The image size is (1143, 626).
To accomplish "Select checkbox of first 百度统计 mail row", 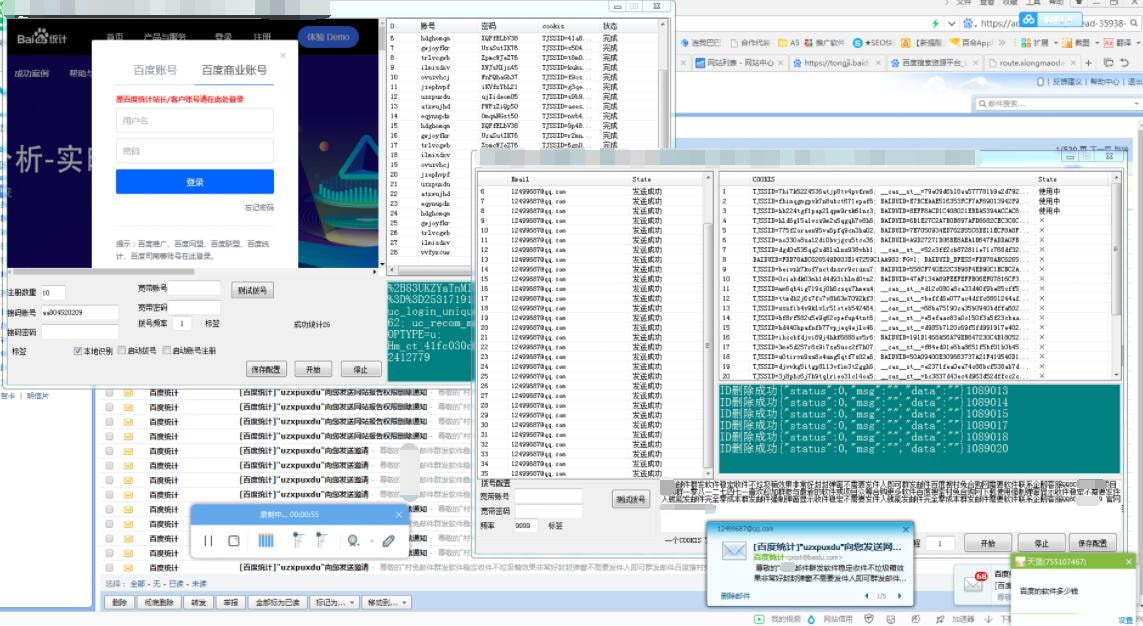I will point(109,393).
